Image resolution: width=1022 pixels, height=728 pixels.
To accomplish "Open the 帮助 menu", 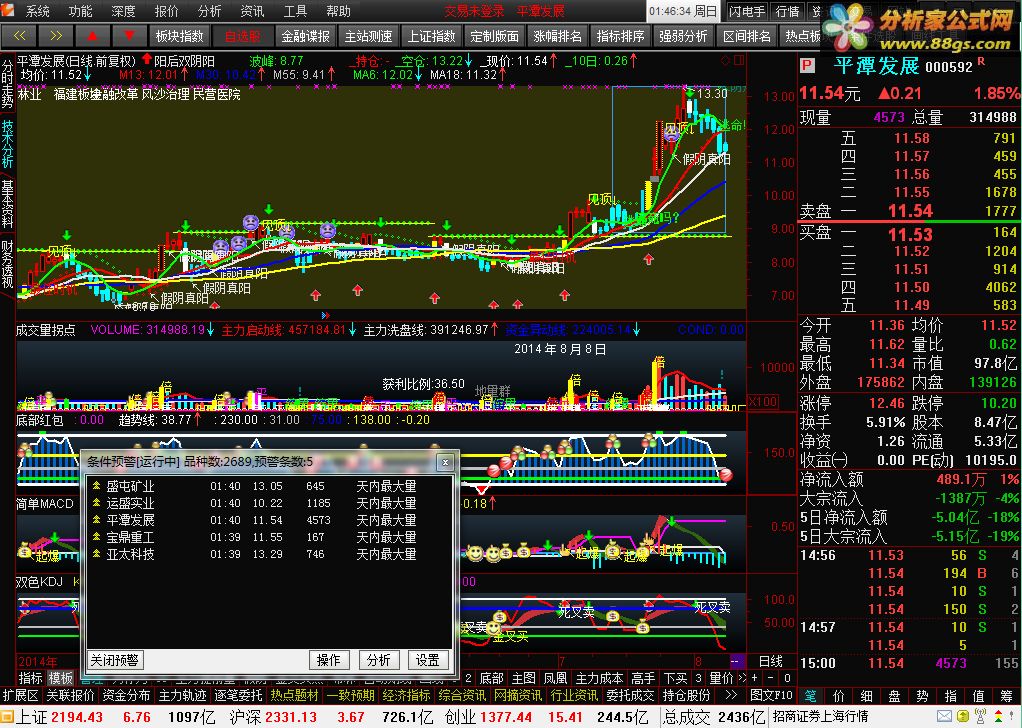I will point(338,11).
